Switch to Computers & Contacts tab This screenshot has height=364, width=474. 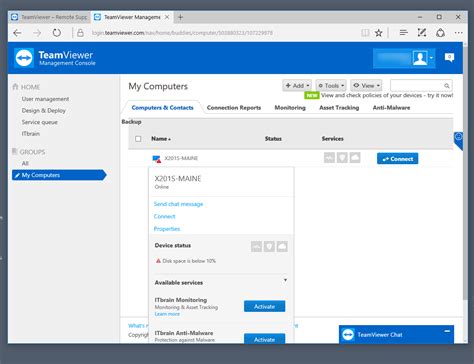tap(162, 108)
